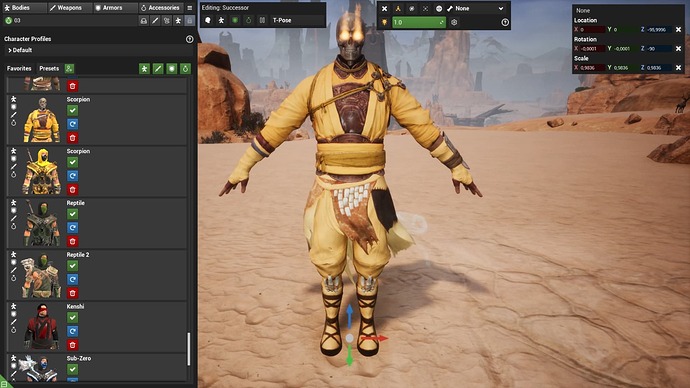Click the blue Z axis gizmo arrow
Image resolution: width=690 pixels, height=388 pixels.
349,316
